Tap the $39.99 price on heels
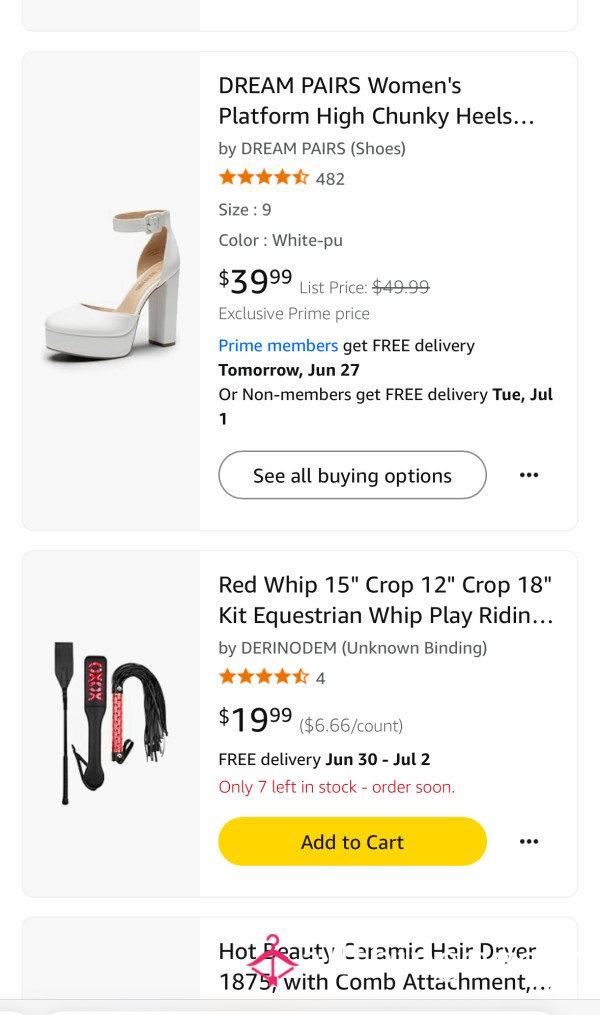Image resolution: width=600 pixels, height=1015 pixels. (255, 281)
